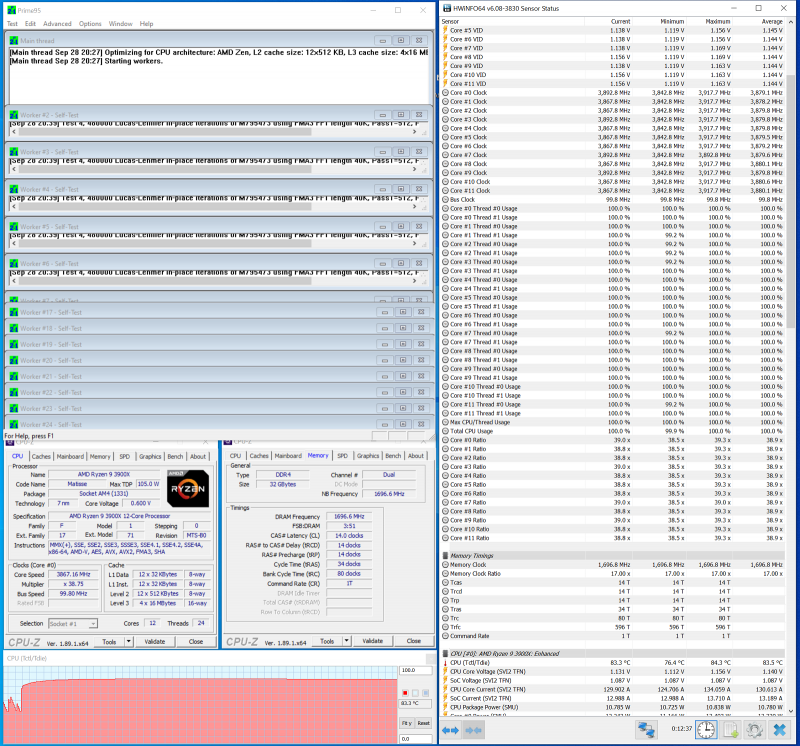Screen dimensions: 800x746
Task: Click the thermometer icon beside CPU (Tctl/Tdie)
Action: coord(445,663)
